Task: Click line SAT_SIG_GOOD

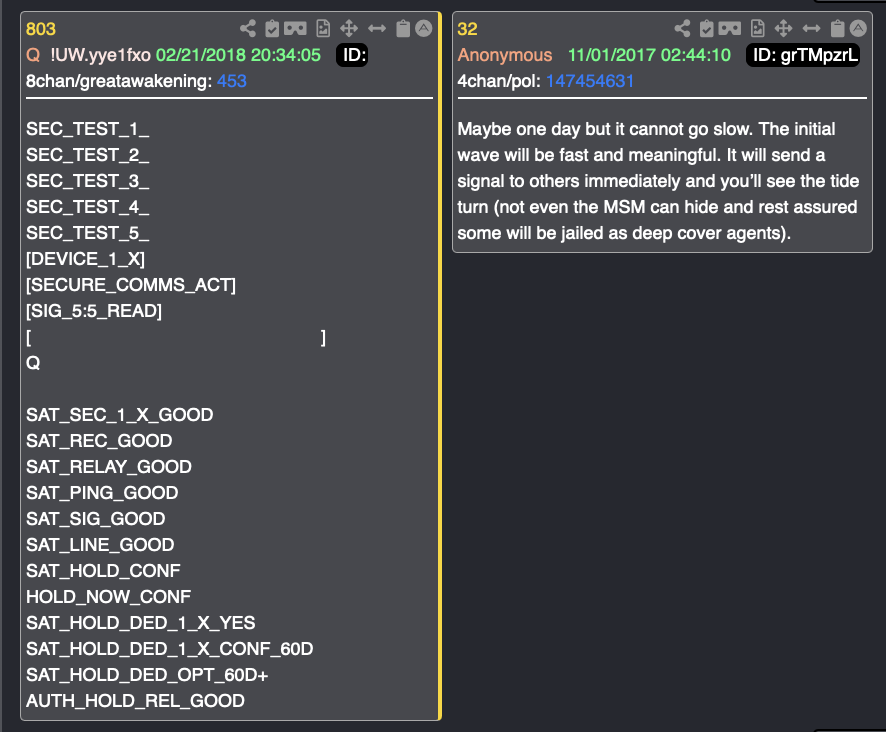Action: (x=95, y=519)
